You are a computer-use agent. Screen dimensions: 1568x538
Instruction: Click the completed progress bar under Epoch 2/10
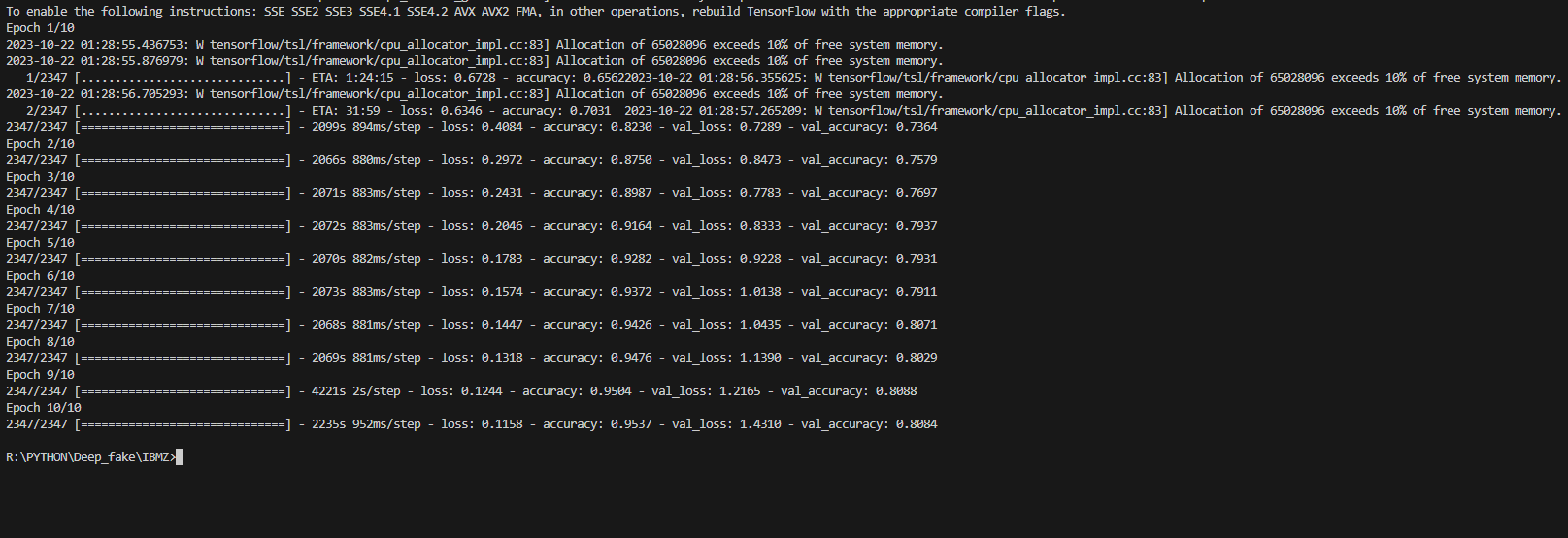(x=183, y=160)
